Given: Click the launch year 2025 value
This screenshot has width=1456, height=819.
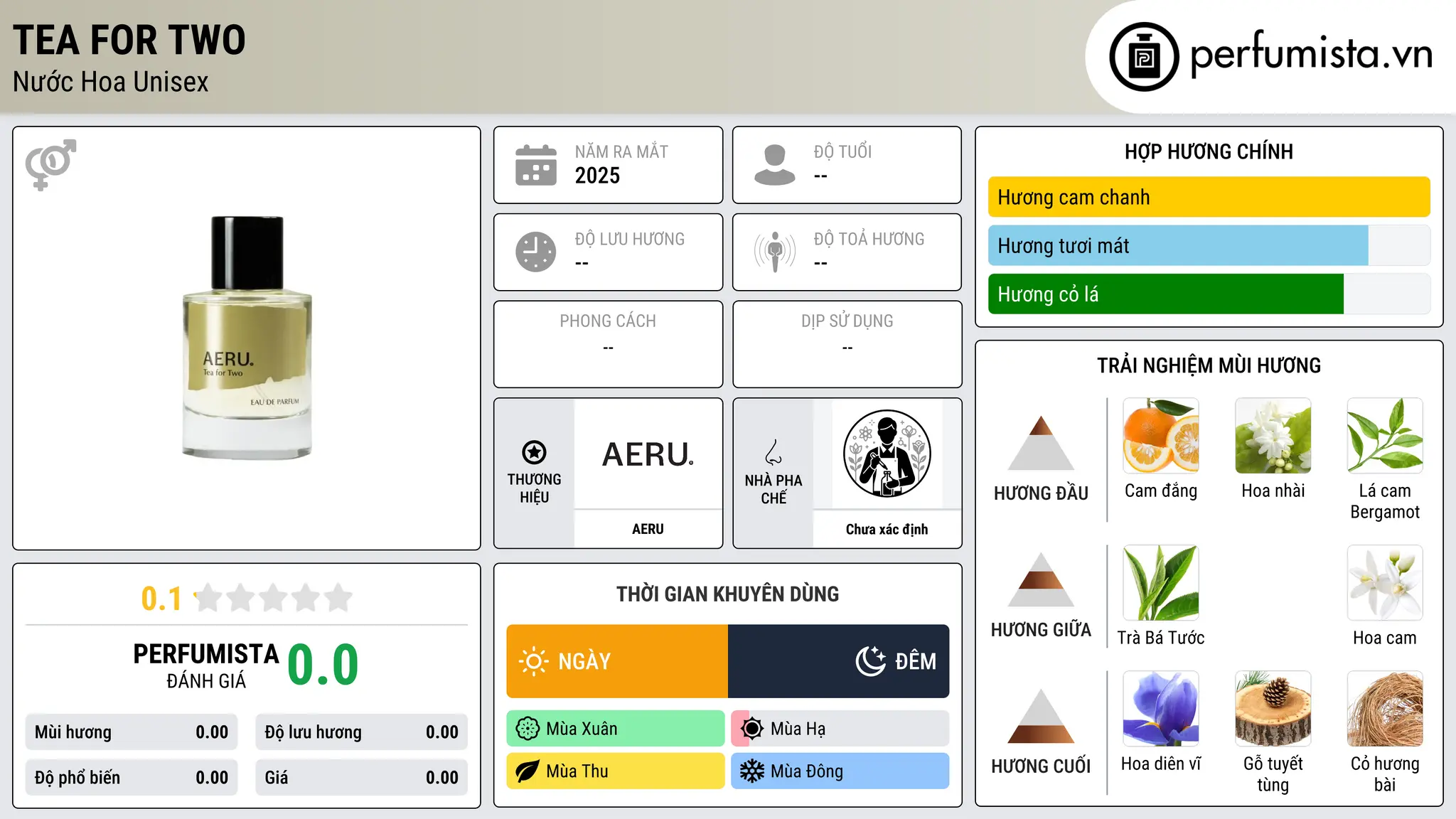Looking at the screenshot, I should [597, 176].
